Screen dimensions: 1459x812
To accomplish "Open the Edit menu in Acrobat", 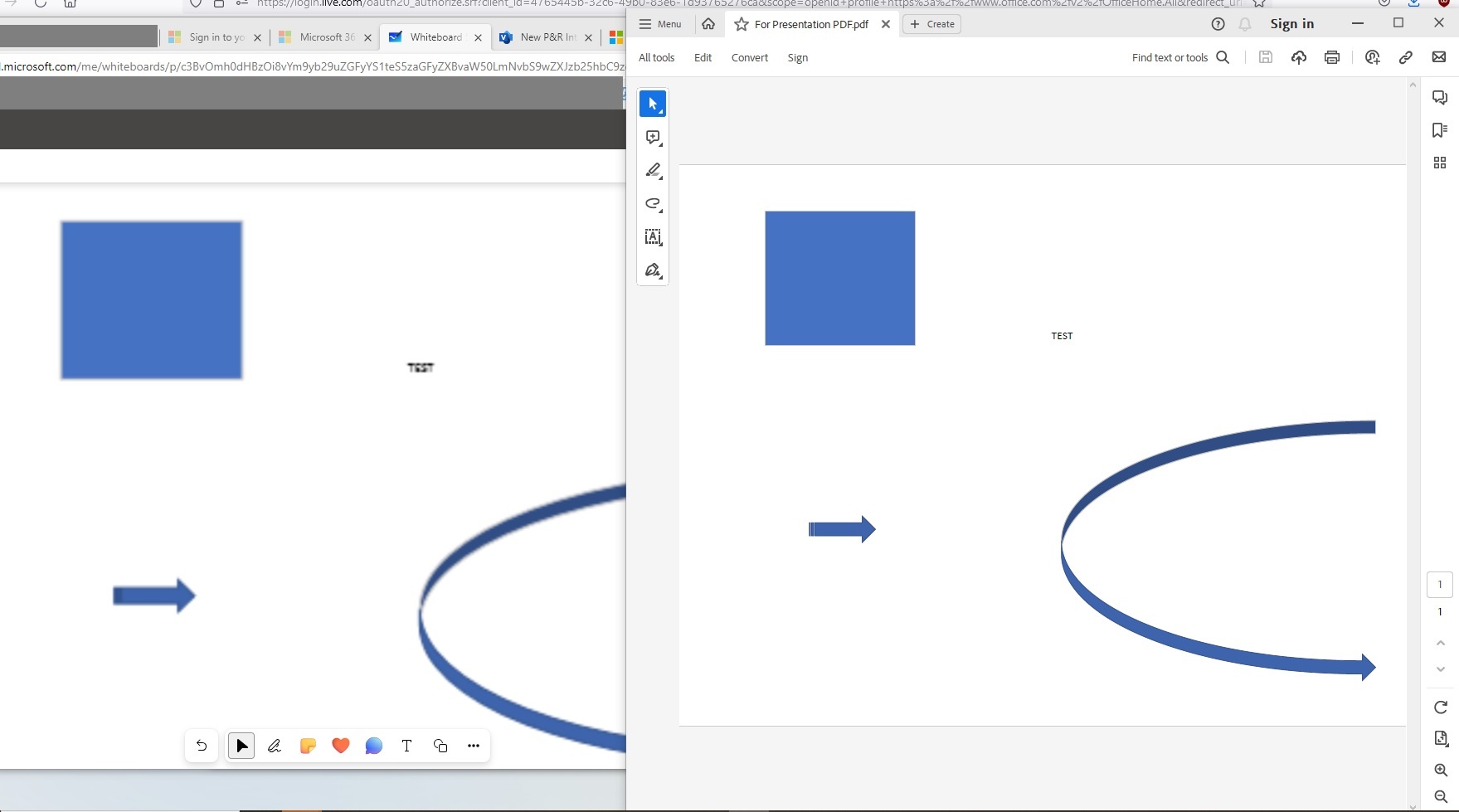I will point(703,57).
